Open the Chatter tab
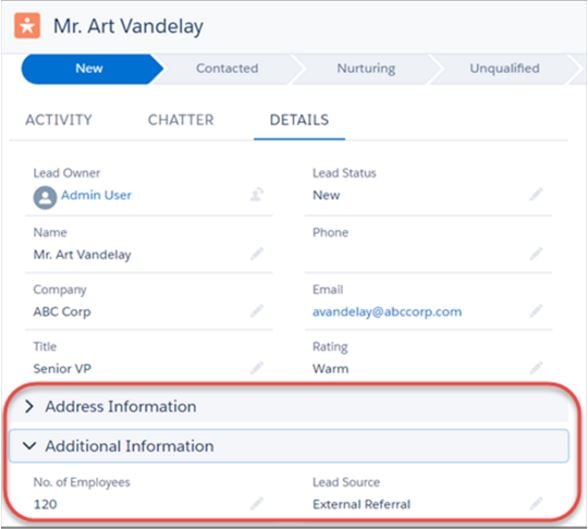 181,120
